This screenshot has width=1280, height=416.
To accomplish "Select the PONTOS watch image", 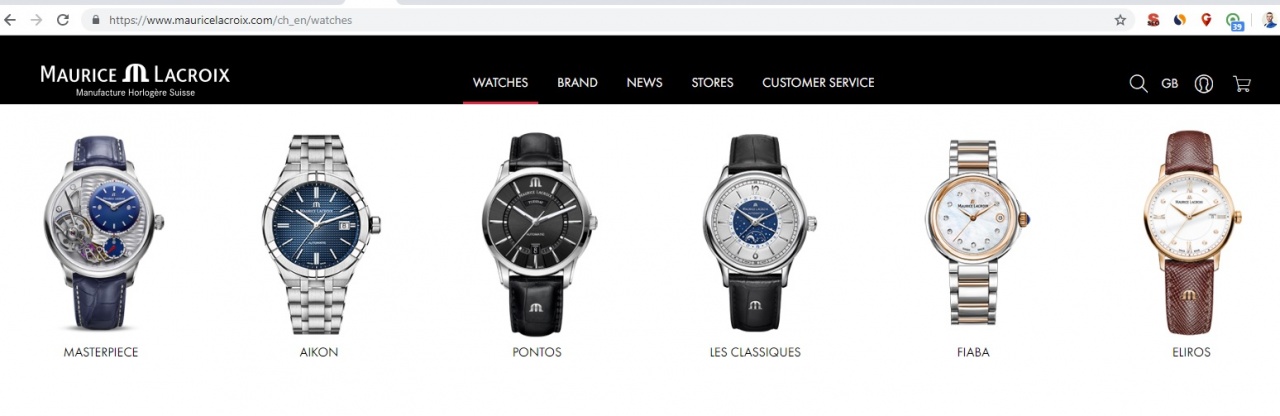I will pyautogui.click(x=536, y=235).
